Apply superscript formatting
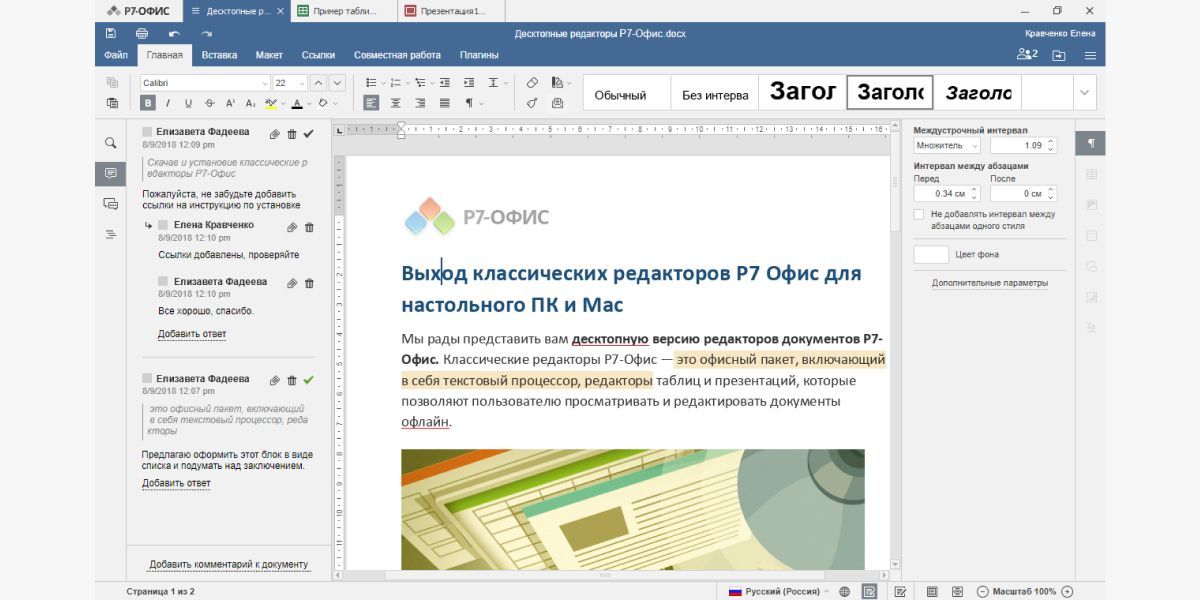The image size is (1200, 600). tap(230, 102)
